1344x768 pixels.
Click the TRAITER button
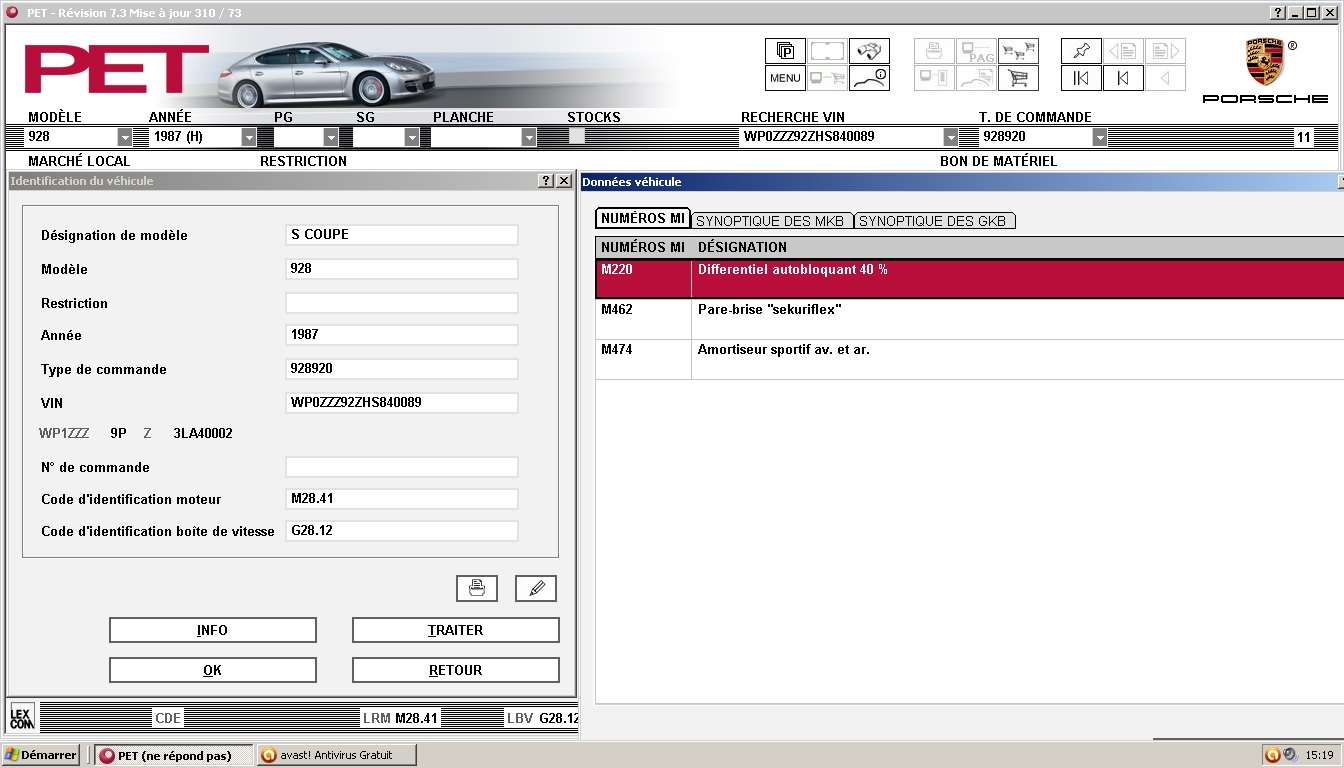point(456,630)
